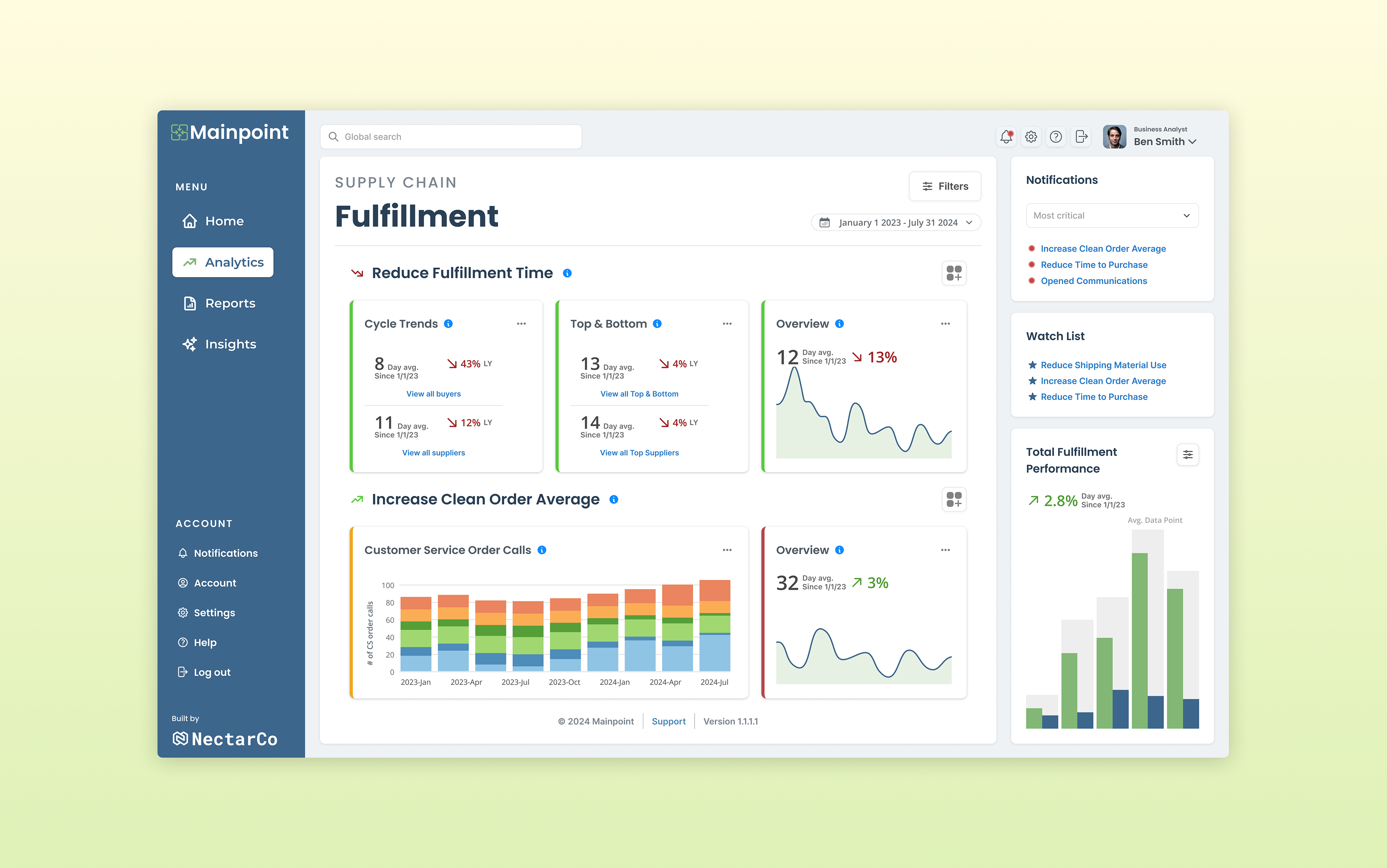This screenshot has width=1387, height=868.
Task: Go to Reports in the sidebar menu
Action: [x=230, y=303]
